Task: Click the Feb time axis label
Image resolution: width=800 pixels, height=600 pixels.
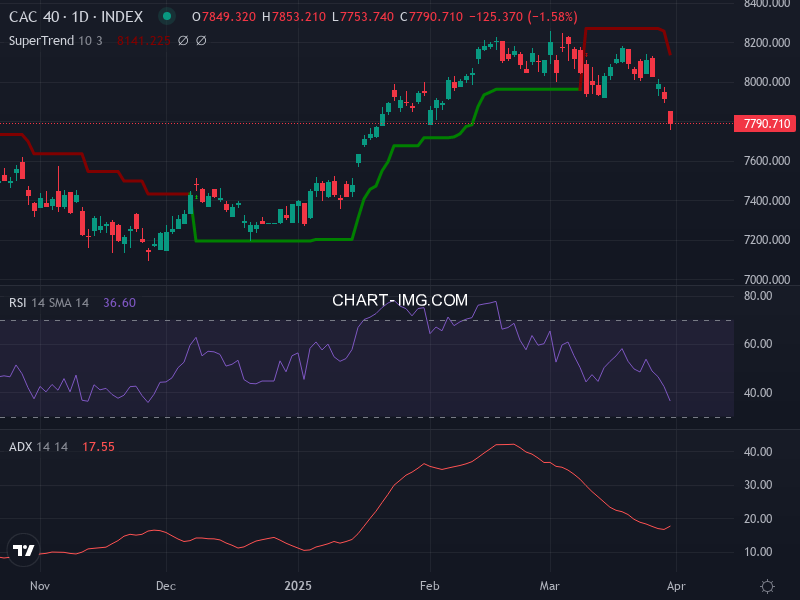Action: [430, 586]
